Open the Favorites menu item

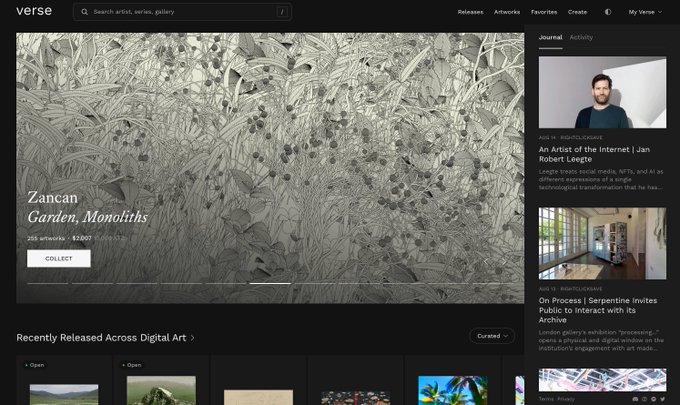tap(544, 12)
